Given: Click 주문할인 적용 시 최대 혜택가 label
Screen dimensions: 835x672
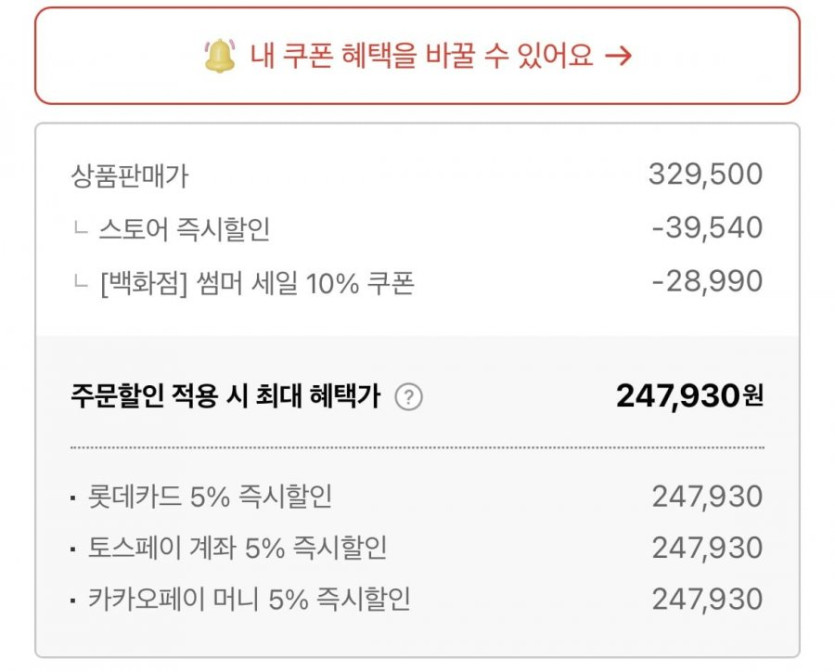Looking at the screenshot, I should click(x=225, y=397).
